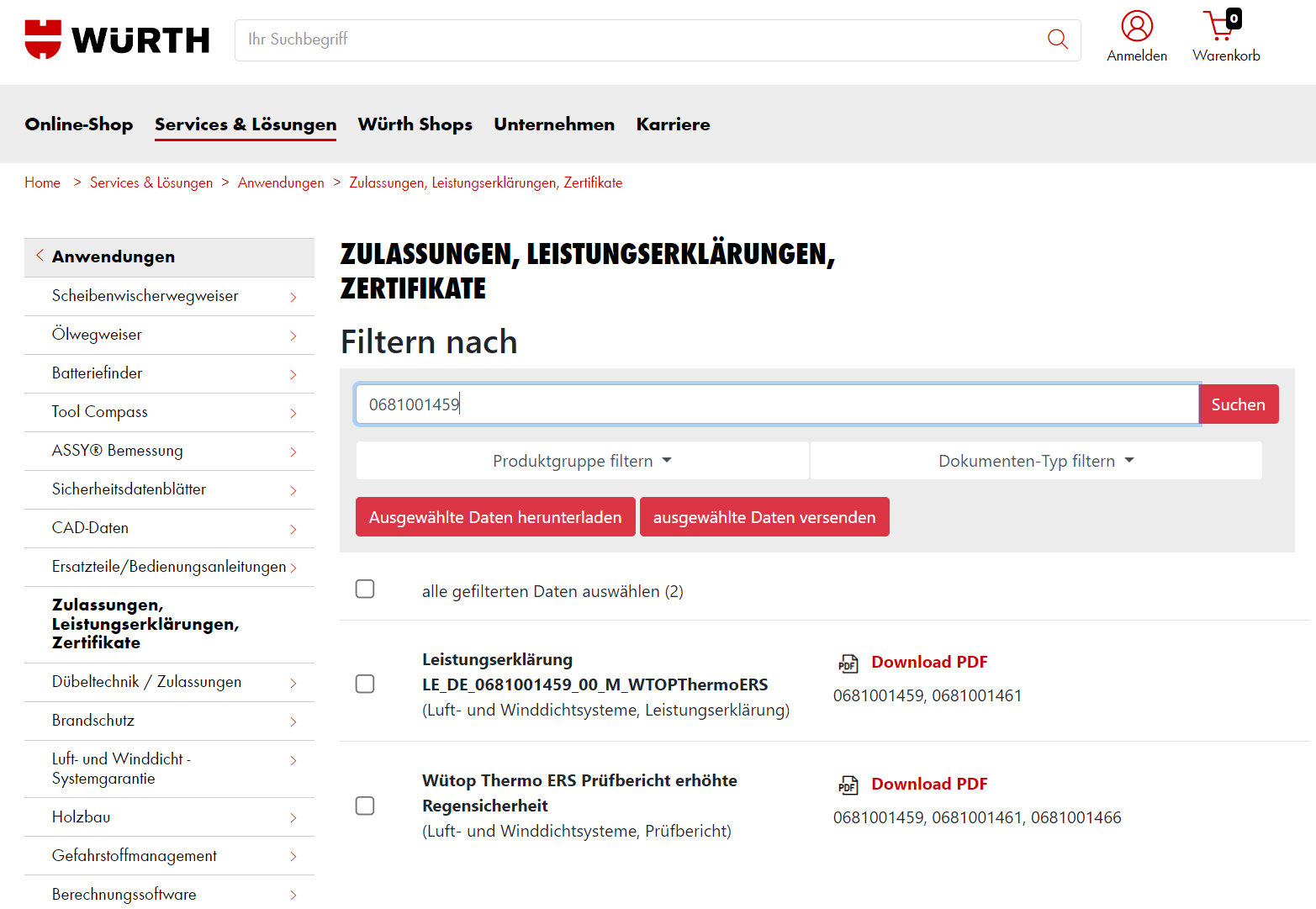Viewport: 1316px width, 909px height.
Task: Click chevron beside CAD-Daten
Action: coord(293,529)
